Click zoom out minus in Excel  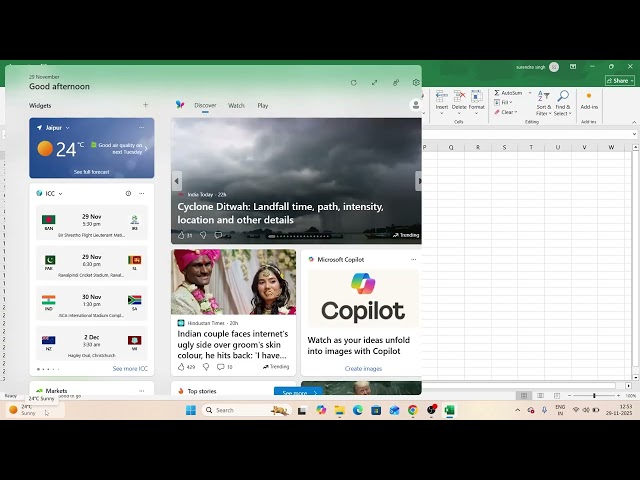point(569,396)
